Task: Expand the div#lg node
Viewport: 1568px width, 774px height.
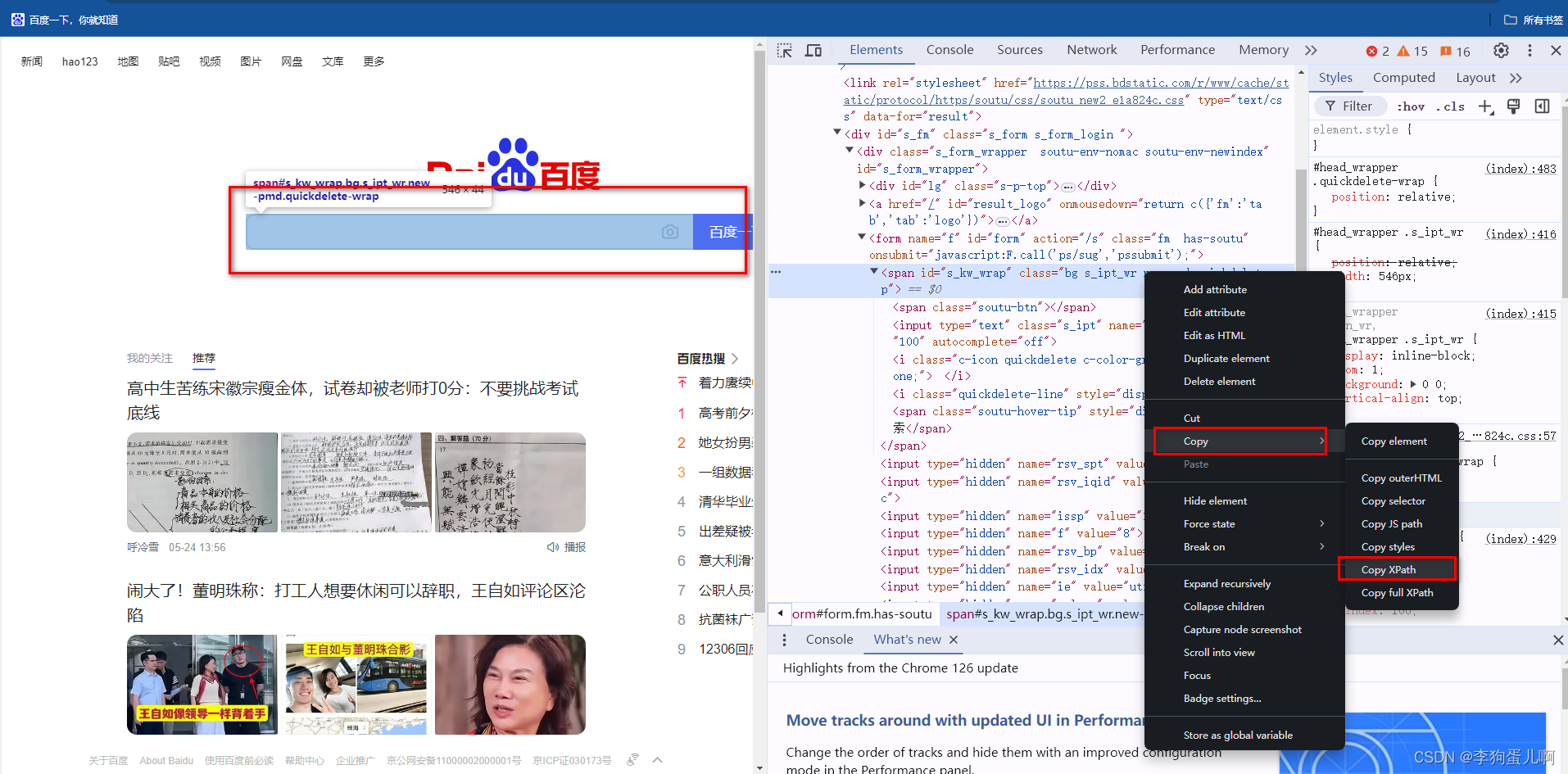Action: (862, 185)
